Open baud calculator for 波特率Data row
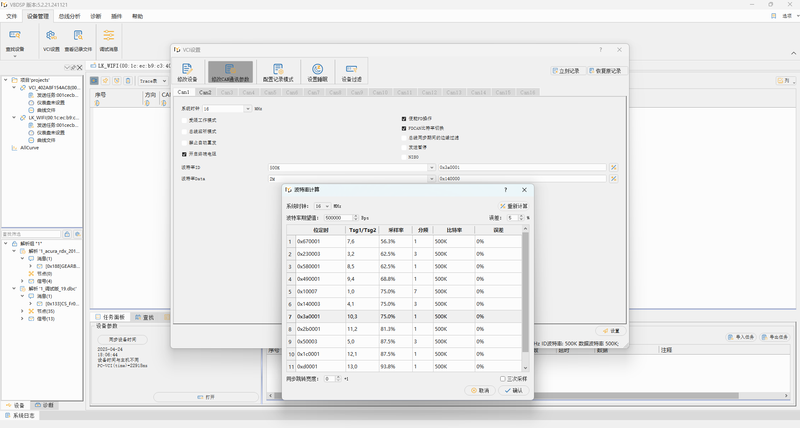The image size is (800, 428). 613,179
